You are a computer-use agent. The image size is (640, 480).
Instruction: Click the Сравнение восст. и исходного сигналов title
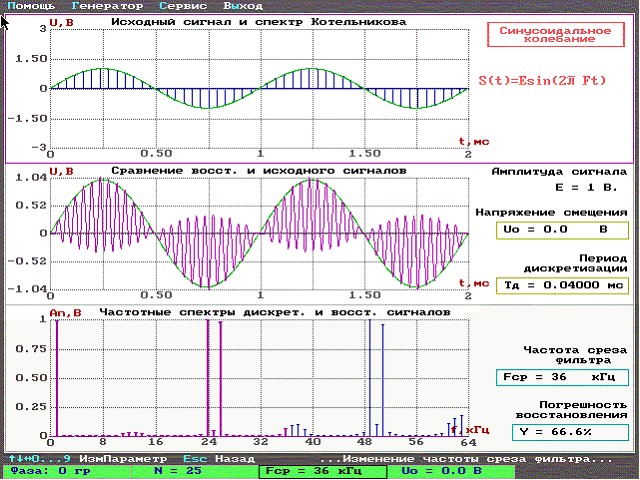[x=258, y=171]
